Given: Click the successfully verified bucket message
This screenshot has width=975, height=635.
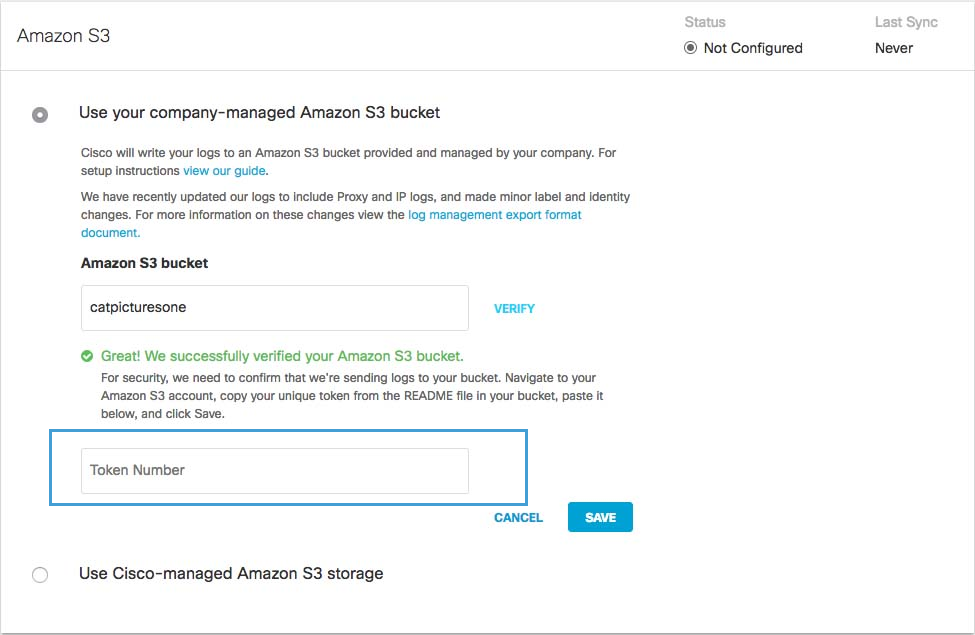Looking at the screenshot, I should pyautogui.click(x=282, y=356).
